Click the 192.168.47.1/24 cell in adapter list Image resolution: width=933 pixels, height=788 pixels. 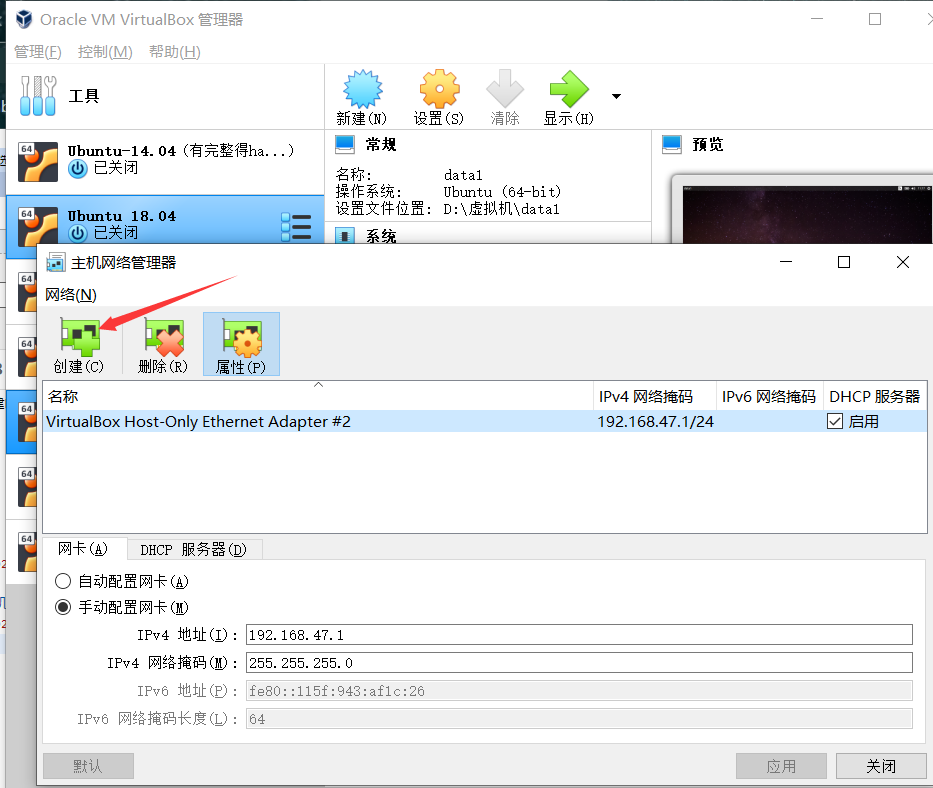point(655,421)
